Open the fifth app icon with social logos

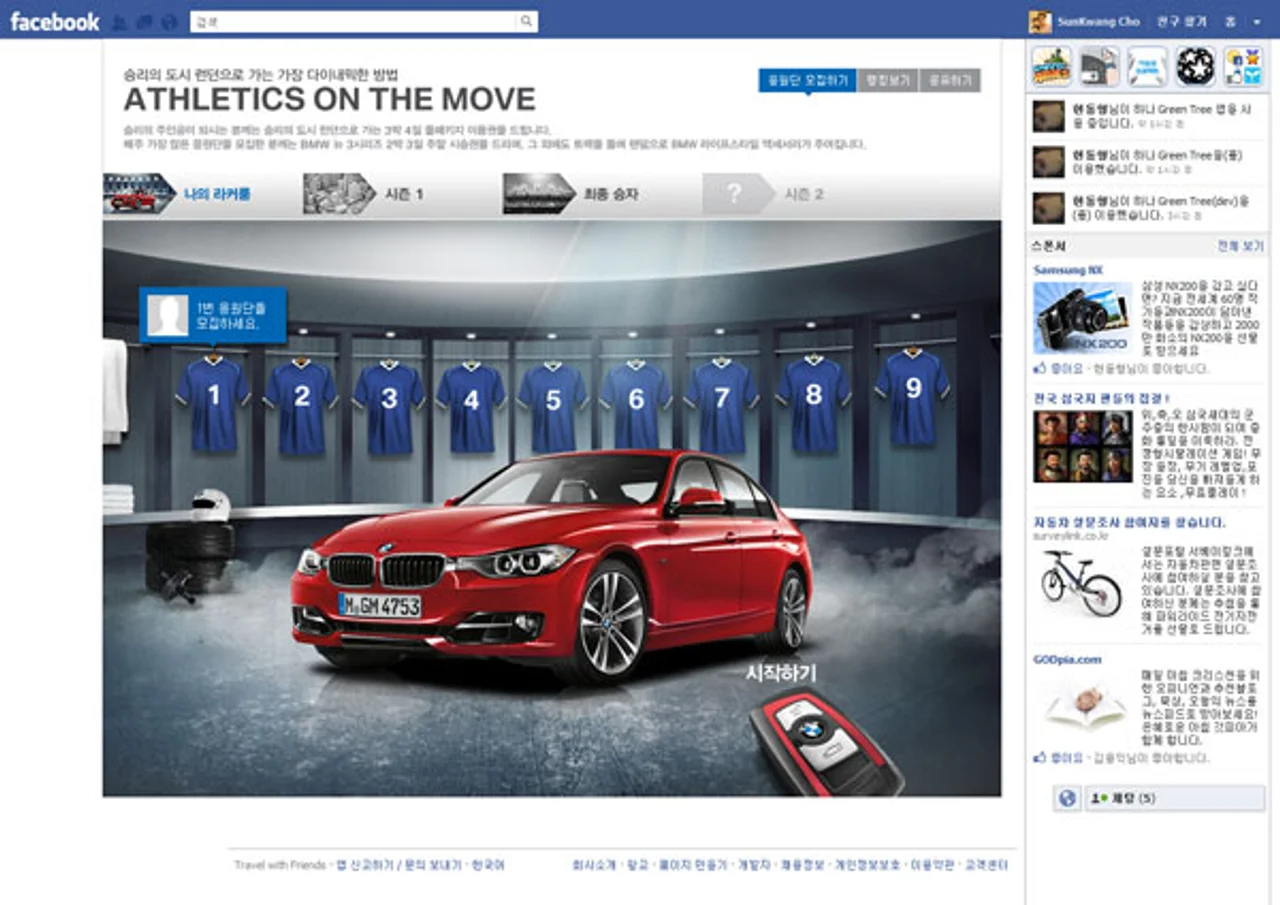pyautogui.click(x=1244, y=66)
